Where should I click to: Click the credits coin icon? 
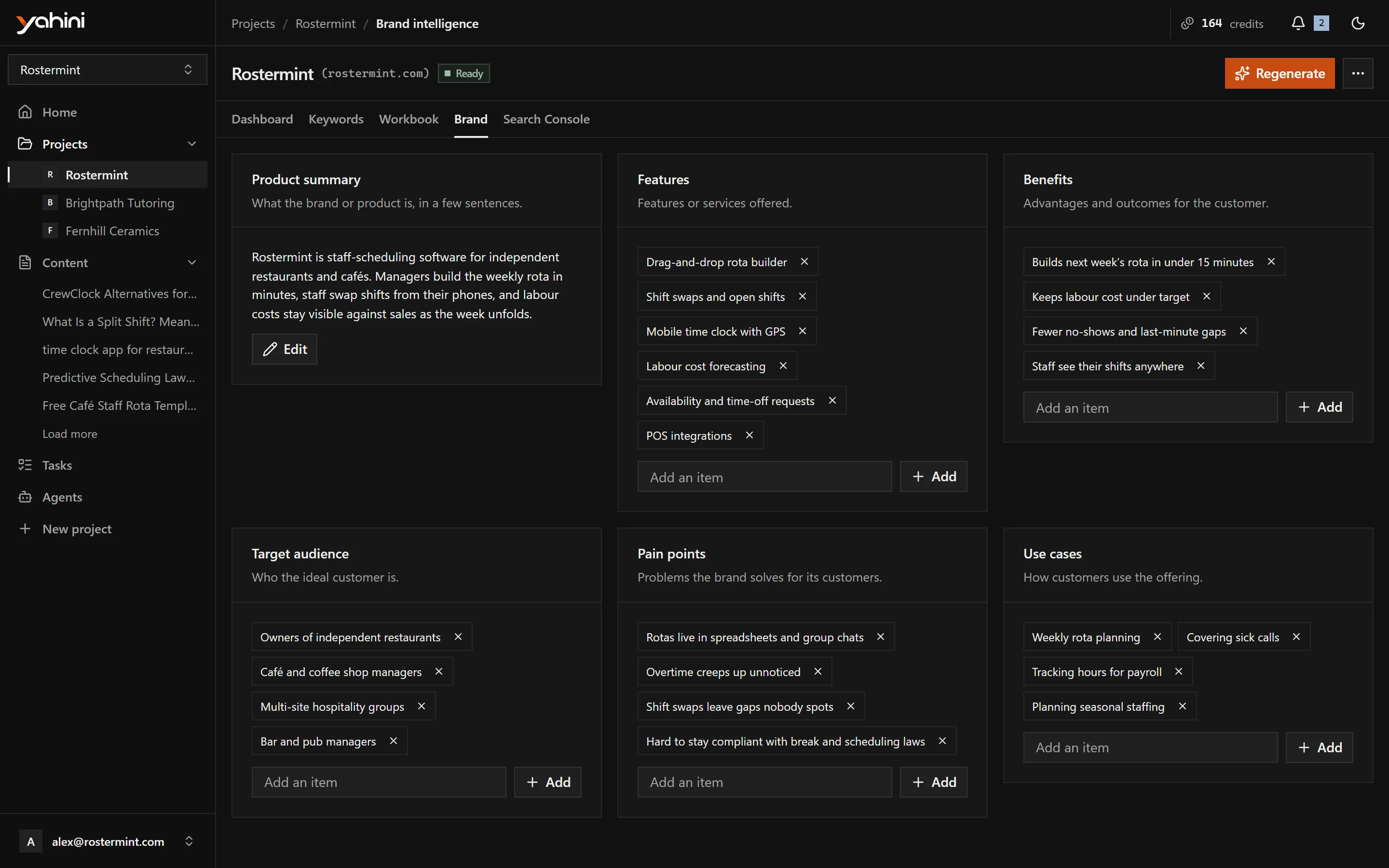1187,23
